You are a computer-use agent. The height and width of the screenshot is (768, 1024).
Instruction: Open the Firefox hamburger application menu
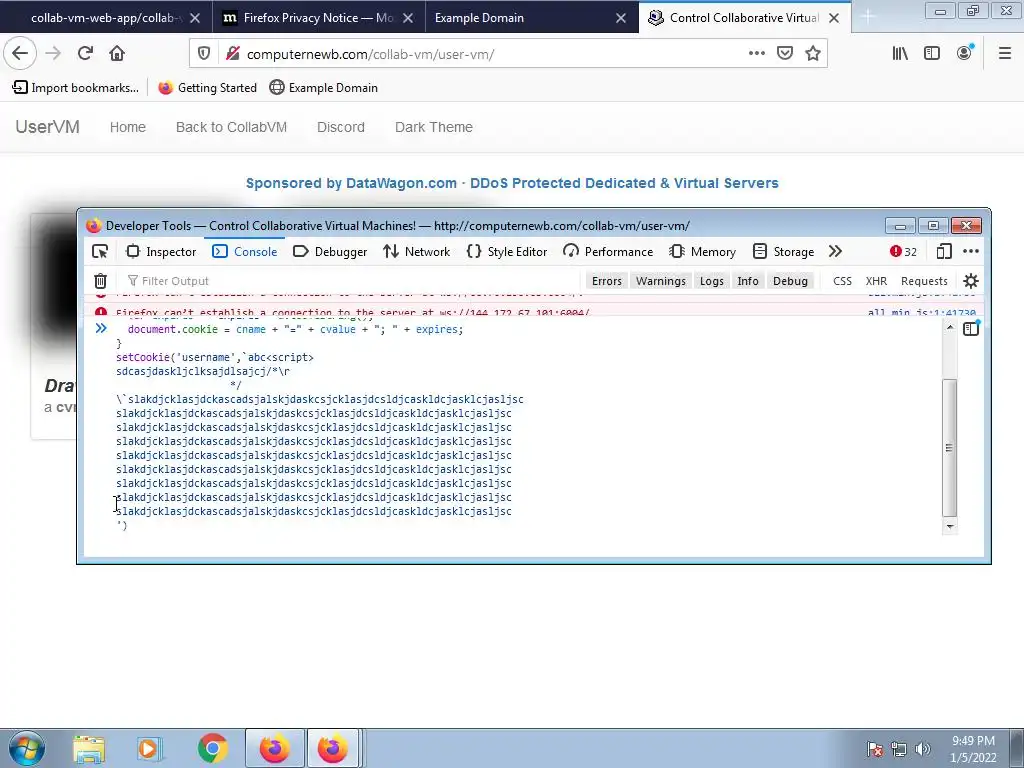(1005, 54)
